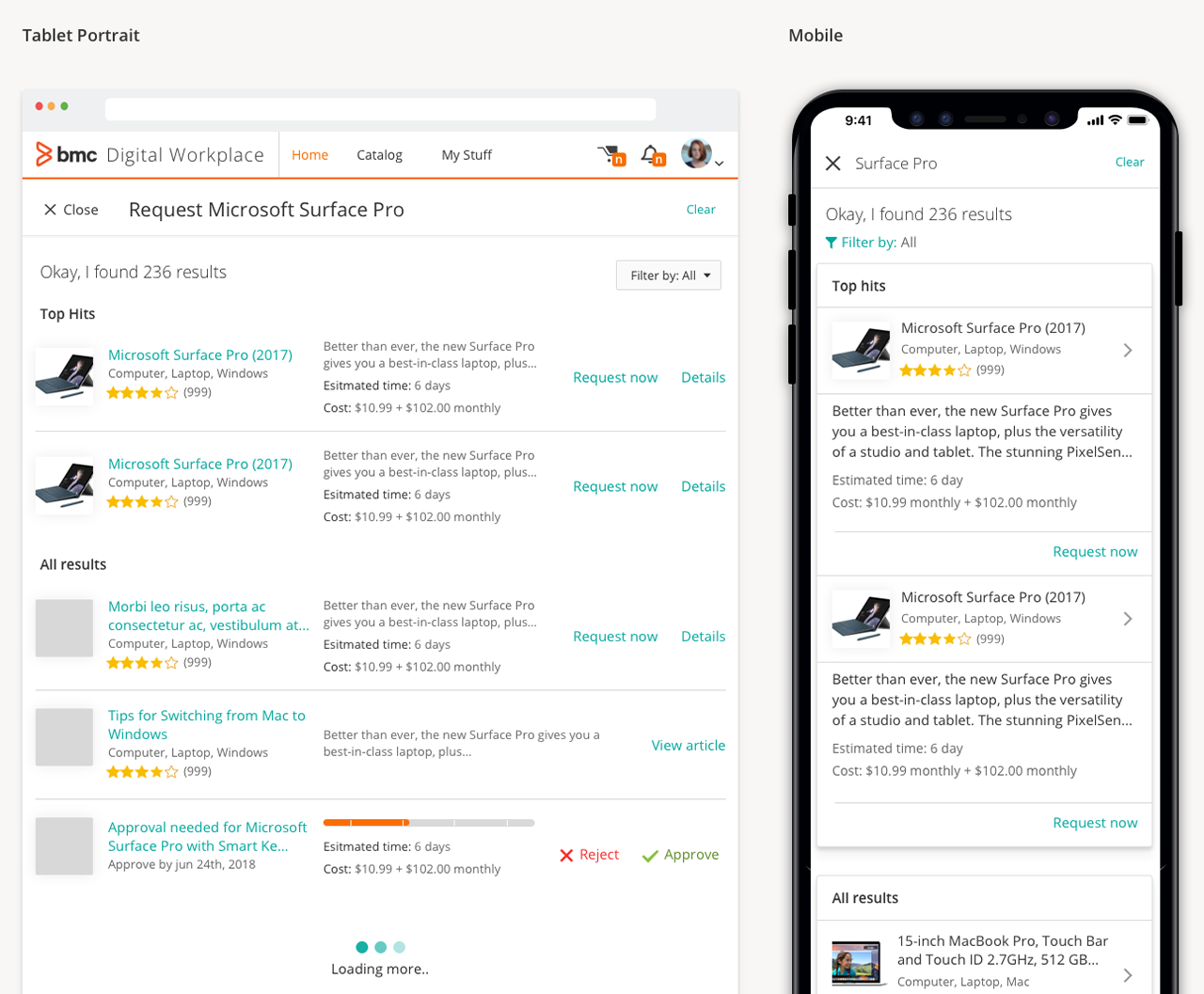Click Request Microsoft Surface Pro heading
Image resolution: width=1204 pixels, height=994 pixels.
click(x=266, y=210)
